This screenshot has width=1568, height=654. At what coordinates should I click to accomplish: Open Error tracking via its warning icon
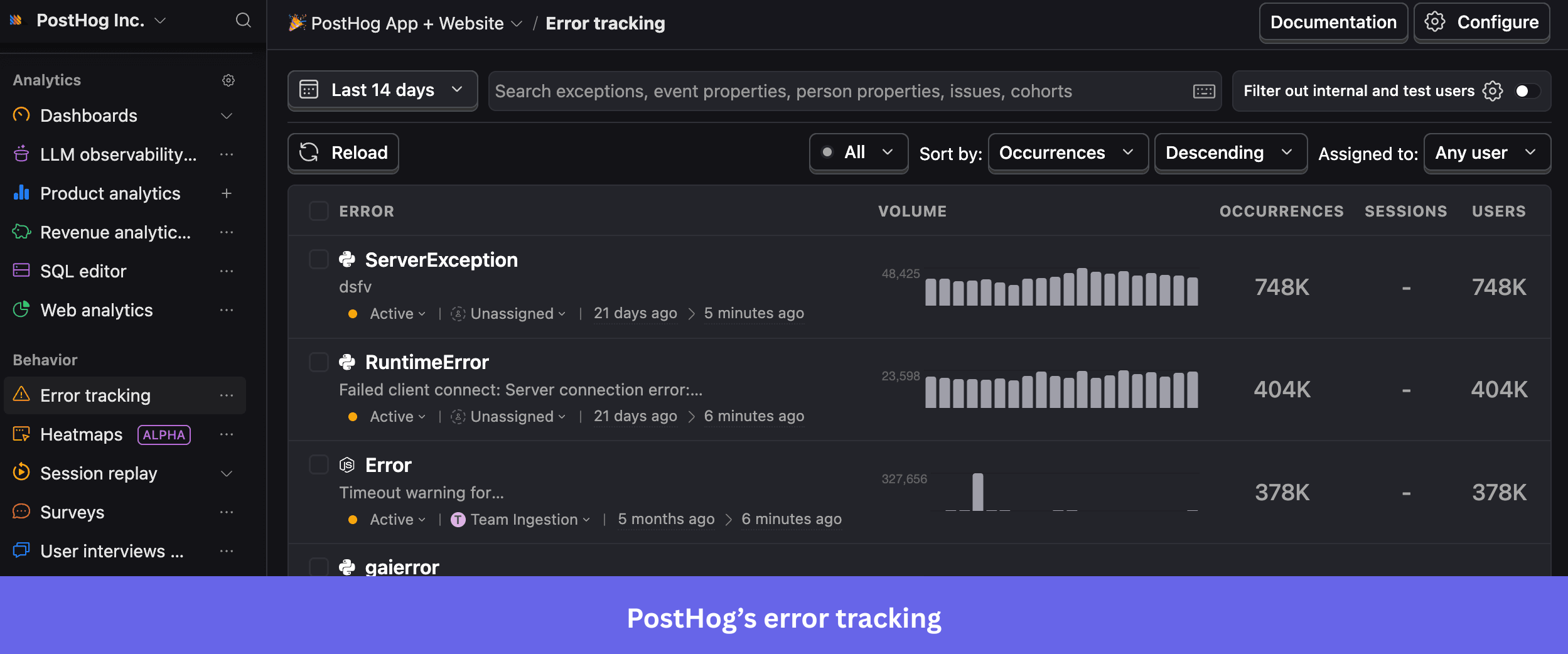[22, 395]
